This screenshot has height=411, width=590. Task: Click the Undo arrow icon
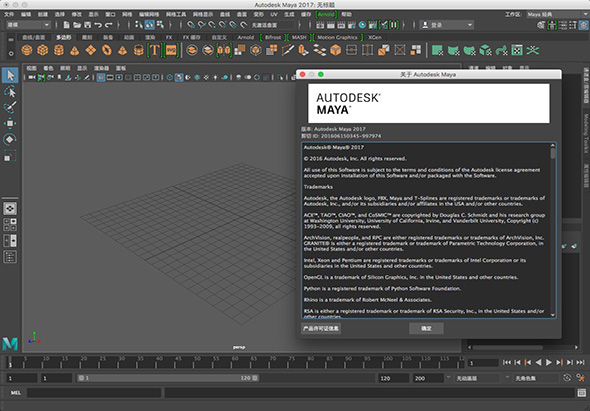tap(98, 25)
